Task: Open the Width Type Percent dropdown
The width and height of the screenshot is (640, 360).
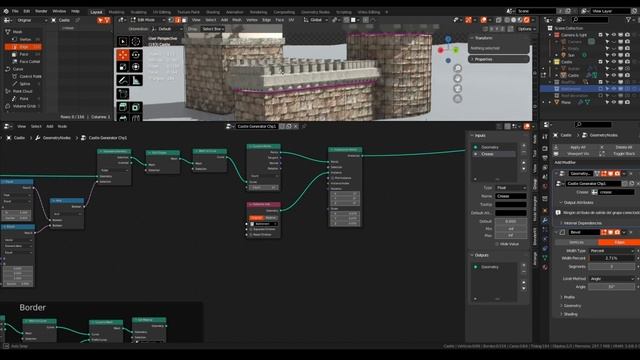Action: (x=612, y=251)
